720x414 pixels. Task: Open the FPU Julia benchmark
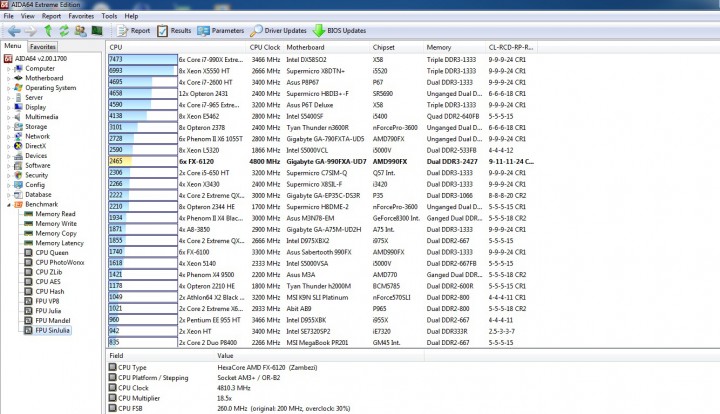click(x=48, y=311)
